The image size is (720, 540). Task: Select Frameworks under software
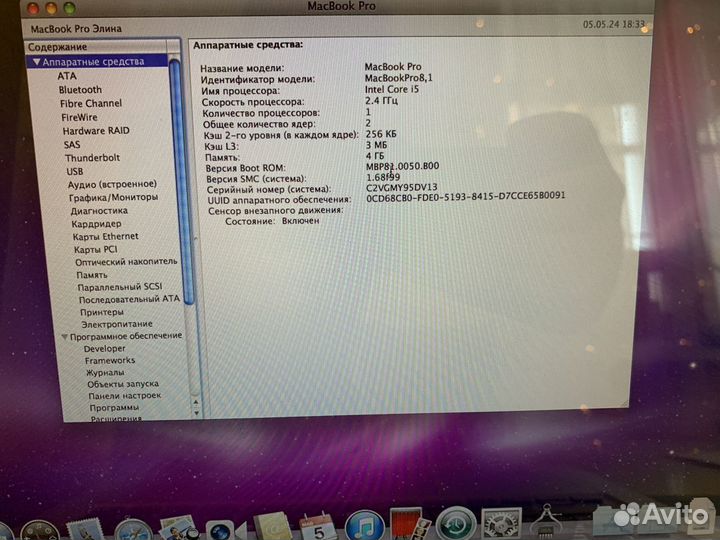(x=110, y=360)
